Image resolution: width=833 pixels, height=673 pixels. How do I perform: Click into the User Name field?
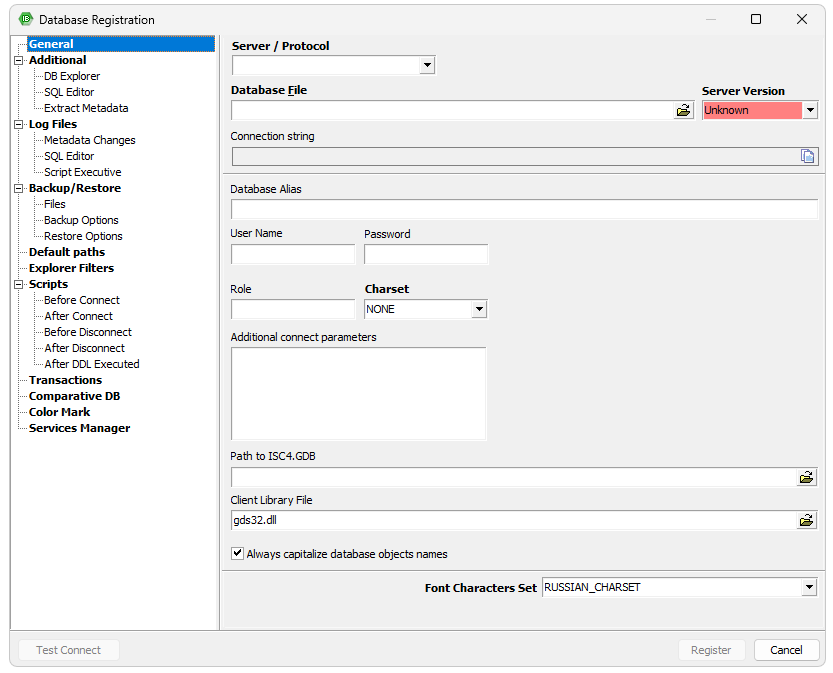[293, 254]
